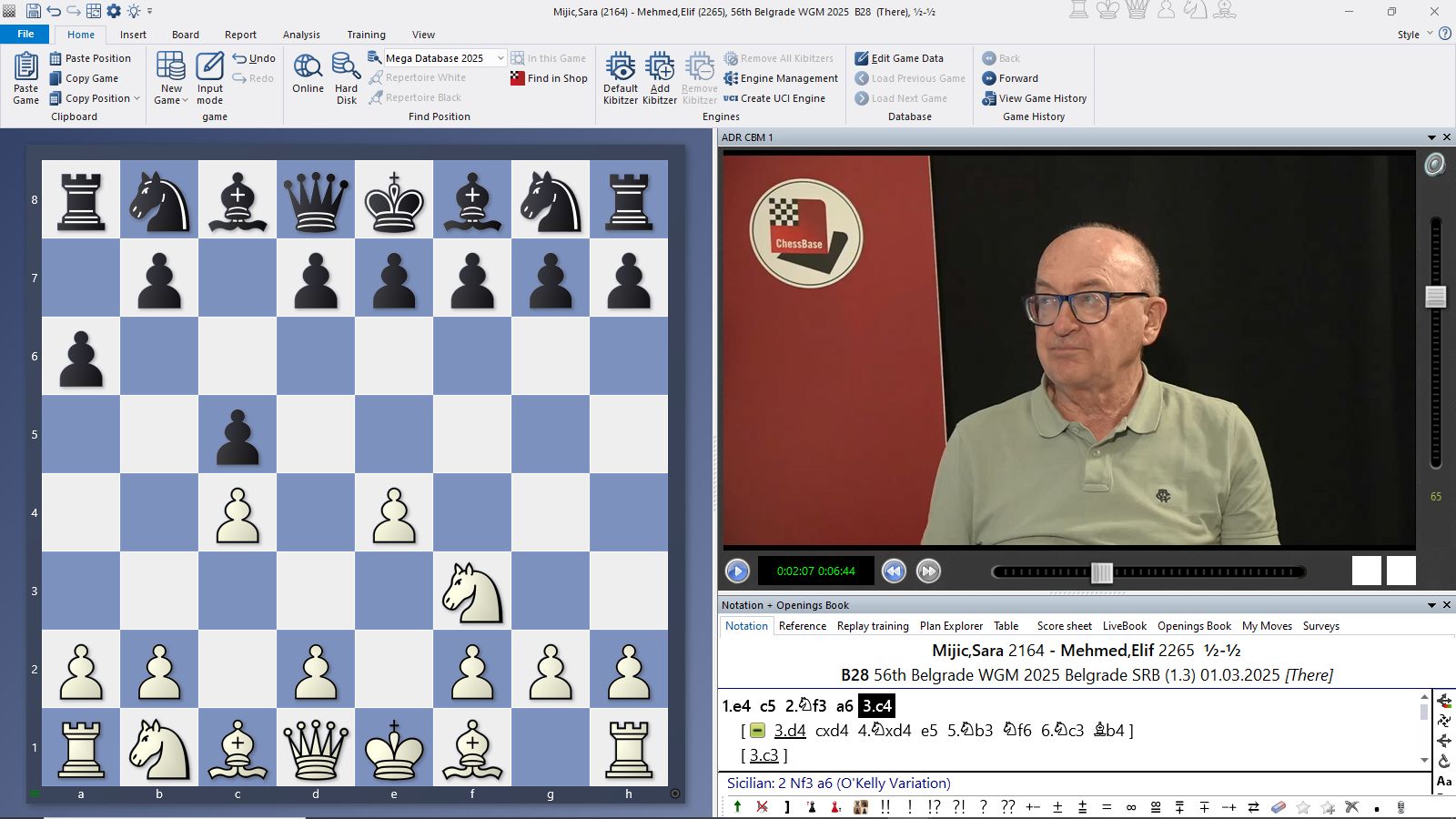Open Engine Management
The image size is (1456, 819).
point(780,78)
